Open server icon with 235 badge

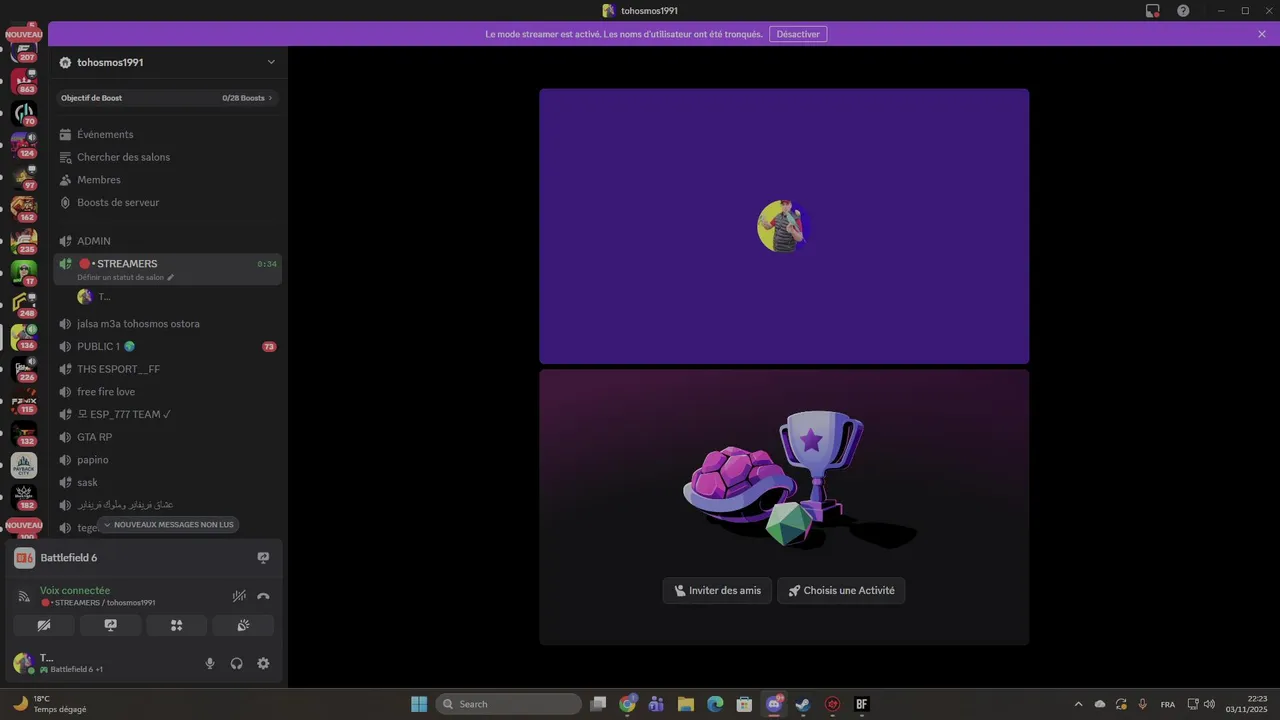[24, 241]
